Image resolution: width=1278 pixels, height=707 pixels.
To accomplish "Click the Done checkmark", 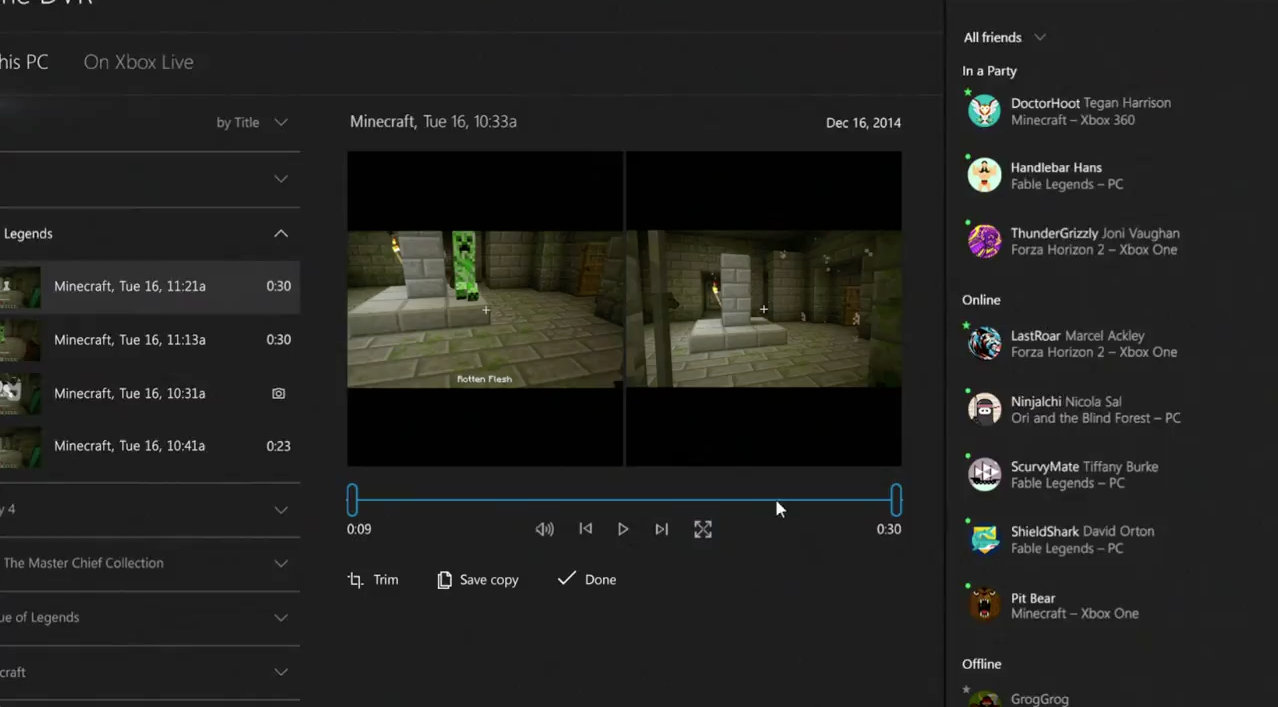I will [x=566, y=579].
